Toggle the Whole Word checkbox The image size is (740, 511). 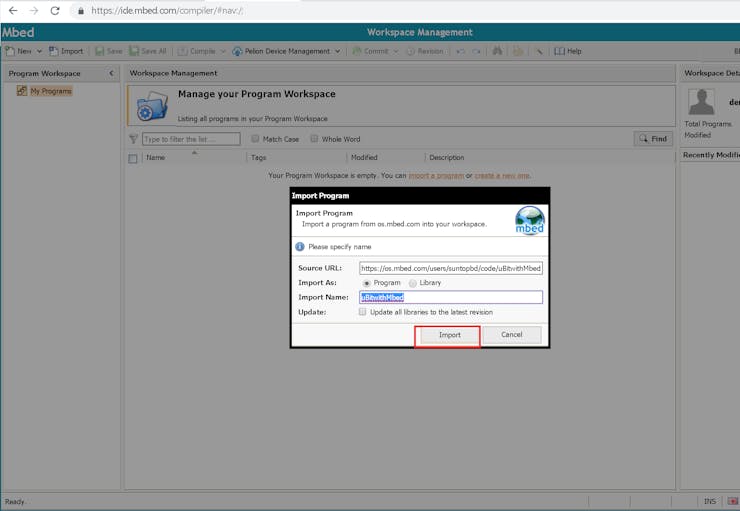(x=314, y=139)
